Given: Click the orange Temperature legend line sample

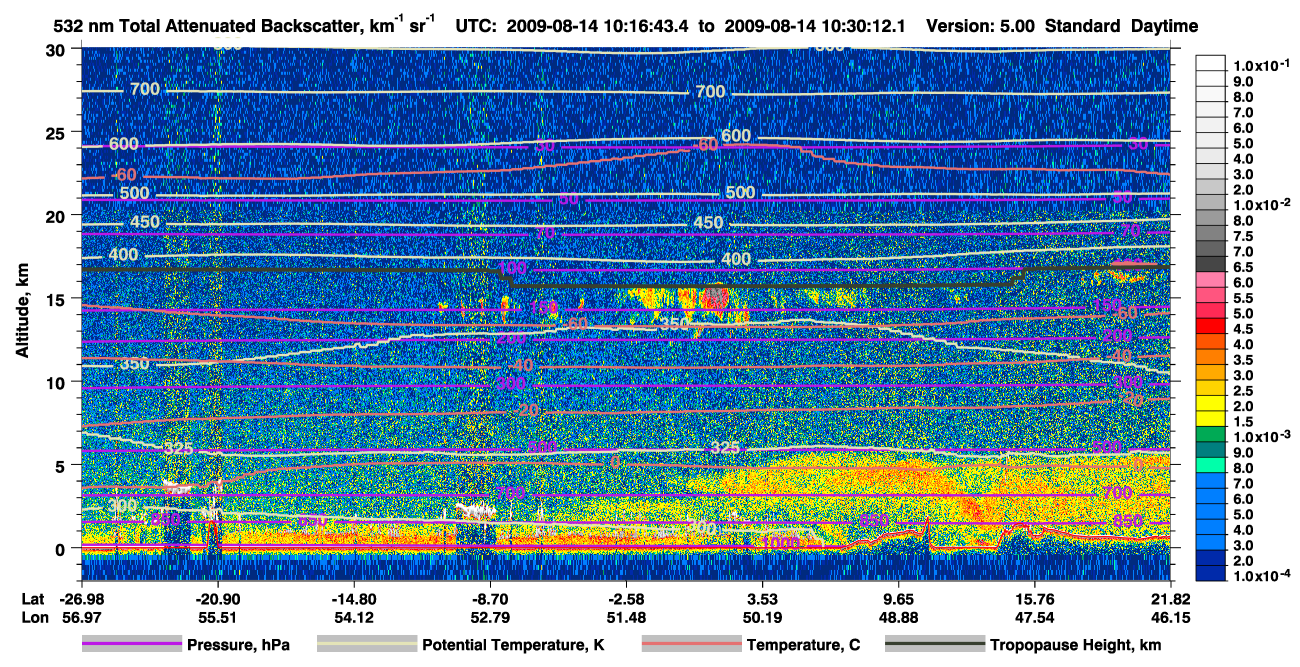Looking at the screenshot, I should [691, 645].
